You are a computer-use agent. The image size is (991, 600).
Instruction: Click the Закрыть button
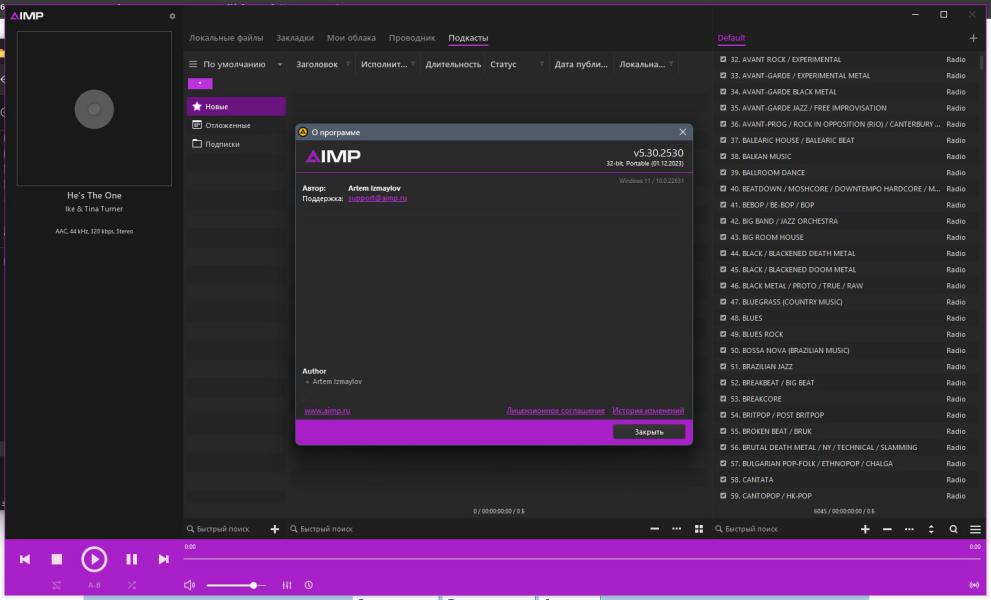(649, 432)
